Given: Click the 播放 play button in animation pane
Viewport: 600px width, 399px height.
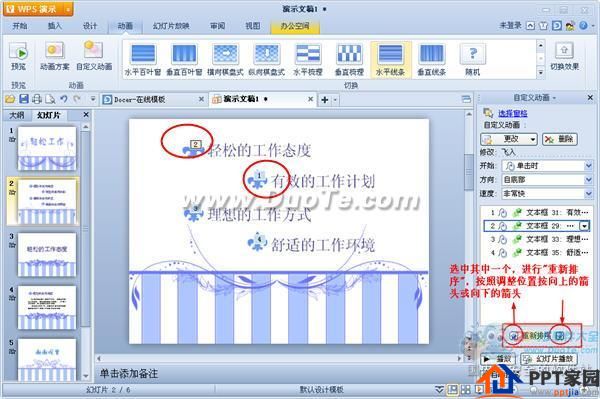Looking at the screenshot, I should 497,359.
